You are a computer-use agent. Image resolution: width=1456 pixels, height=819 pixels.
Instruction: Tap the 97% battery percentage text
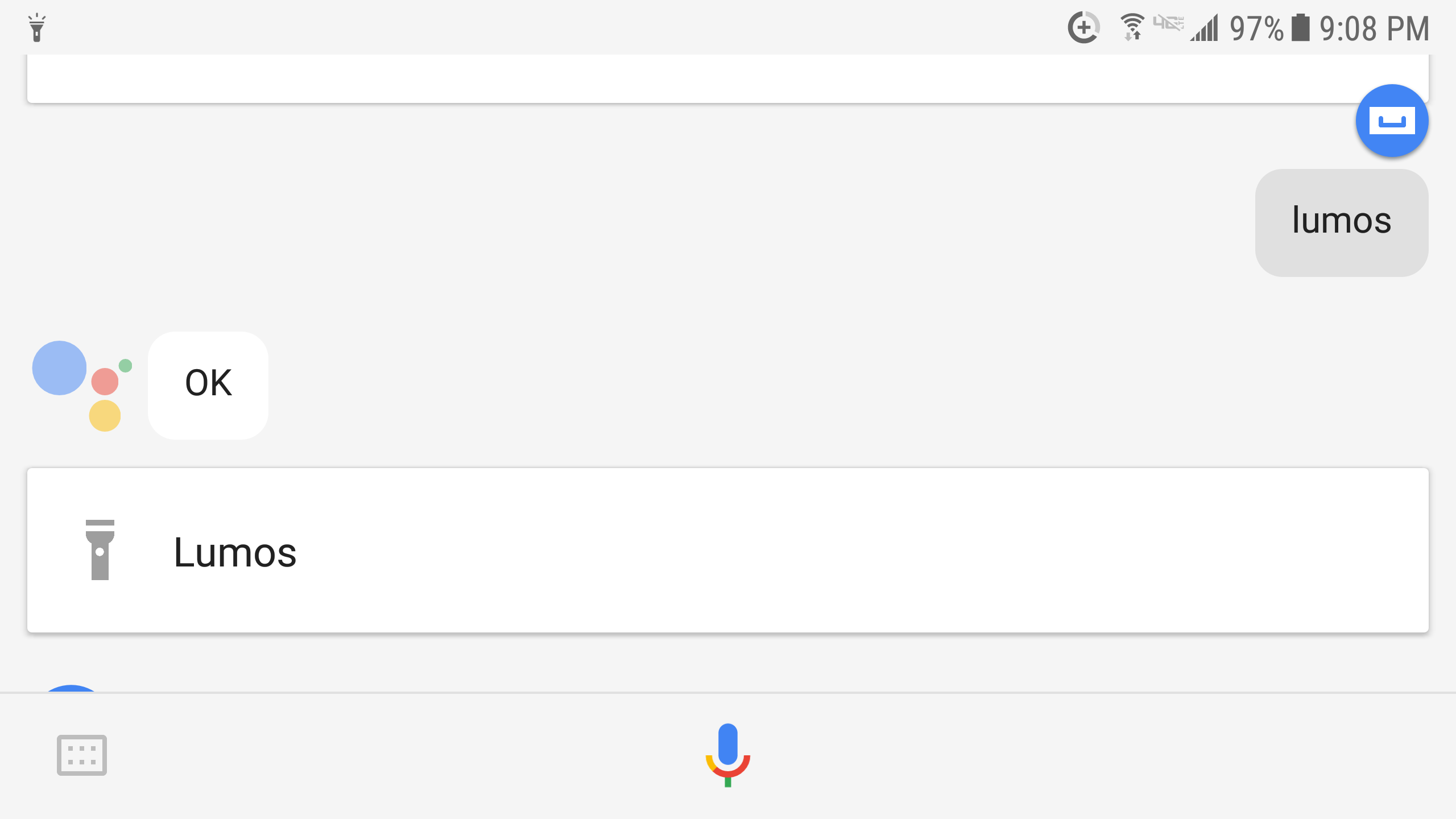coord(1256,28)
